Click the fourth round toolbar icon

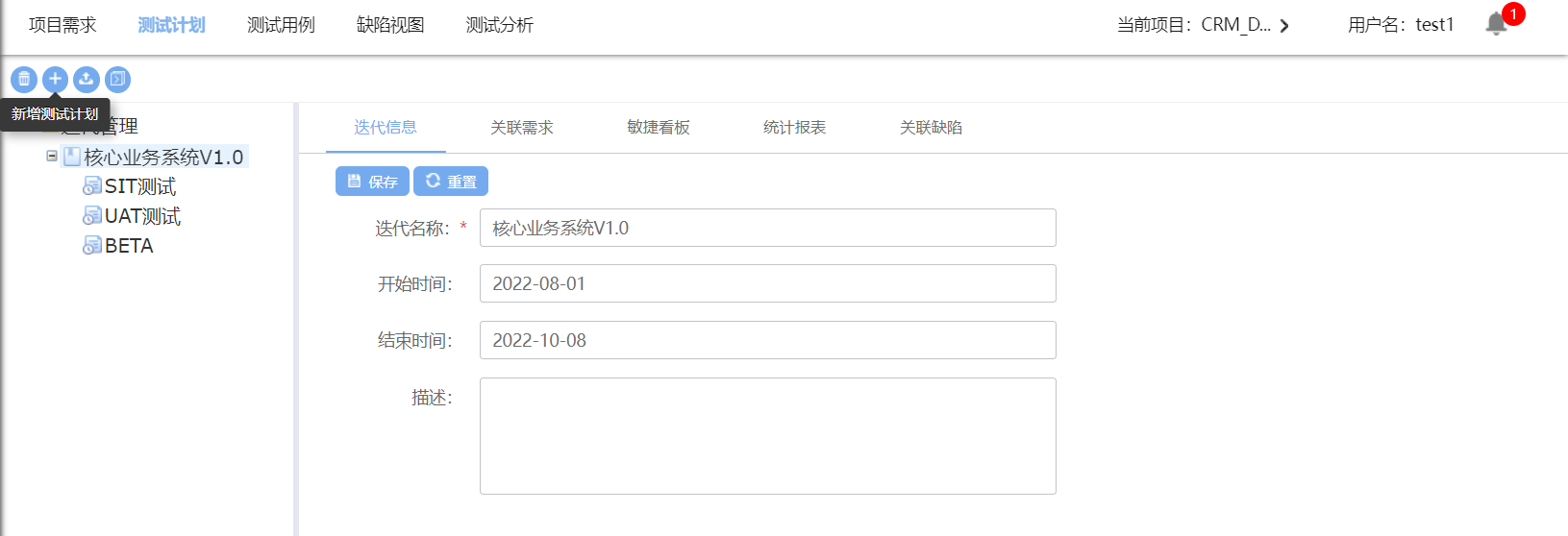[x=117, y=79]
